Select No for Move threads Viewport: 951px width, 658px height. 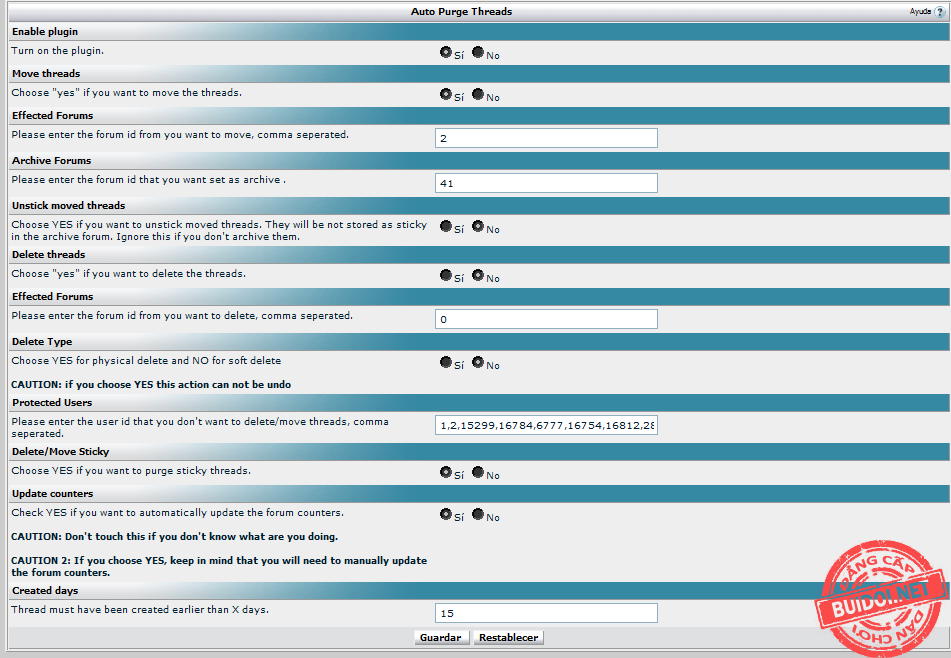(478, 94)
